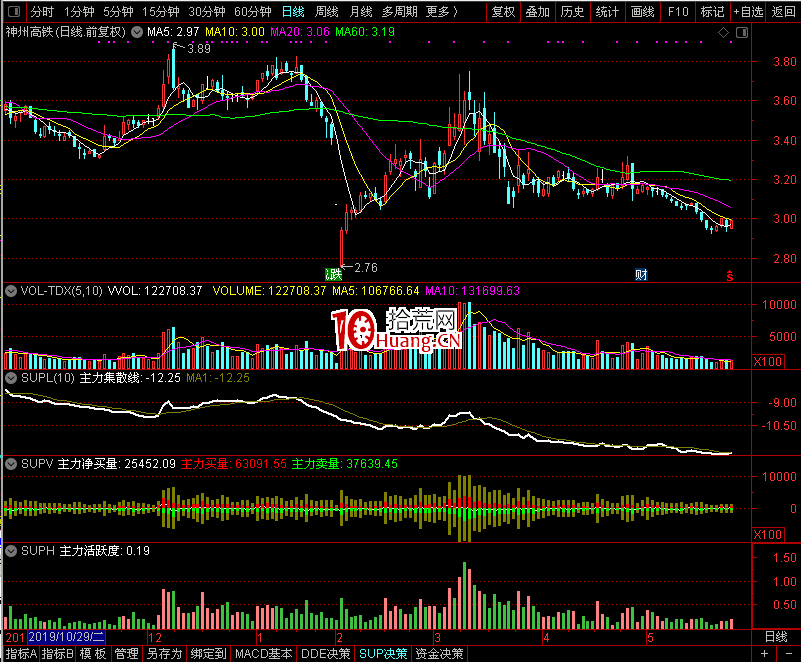Select the 15分钟 period
Viewport: 801px width, 662px height.
coord(160,11)
